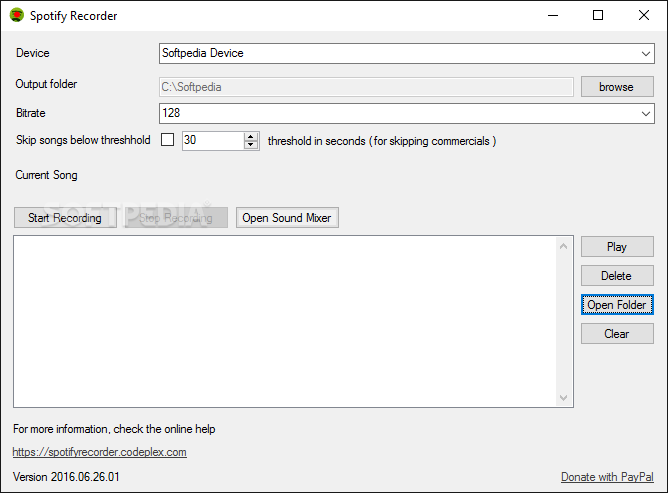
Task: Minimize the Spotify Recorder window
Action: pyautogui.click(x=553, y=15)
